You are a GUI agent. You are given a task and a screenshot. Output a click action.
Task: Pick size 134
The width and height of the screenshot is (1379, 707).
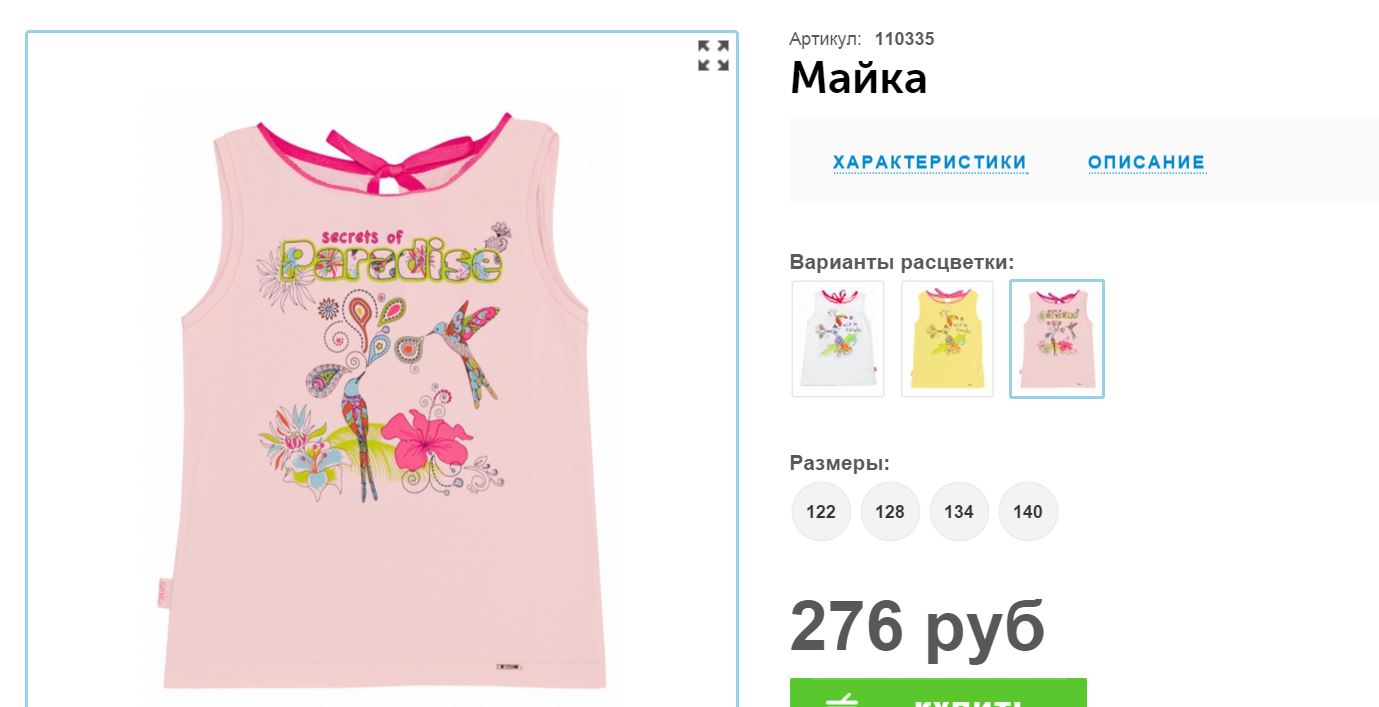[959, 511]
